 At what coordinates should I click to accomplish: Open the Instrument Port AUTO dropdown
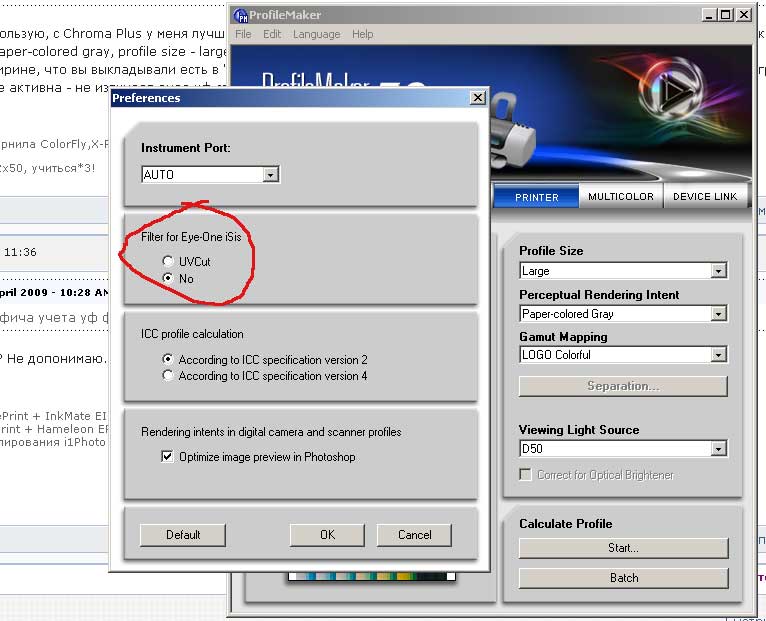point(270,174)
